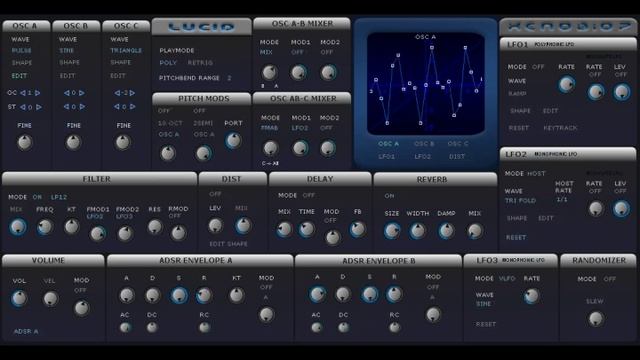Adjust the portamento PORT knob
Viewport: 640px width, 360px height.
point(233,140)
